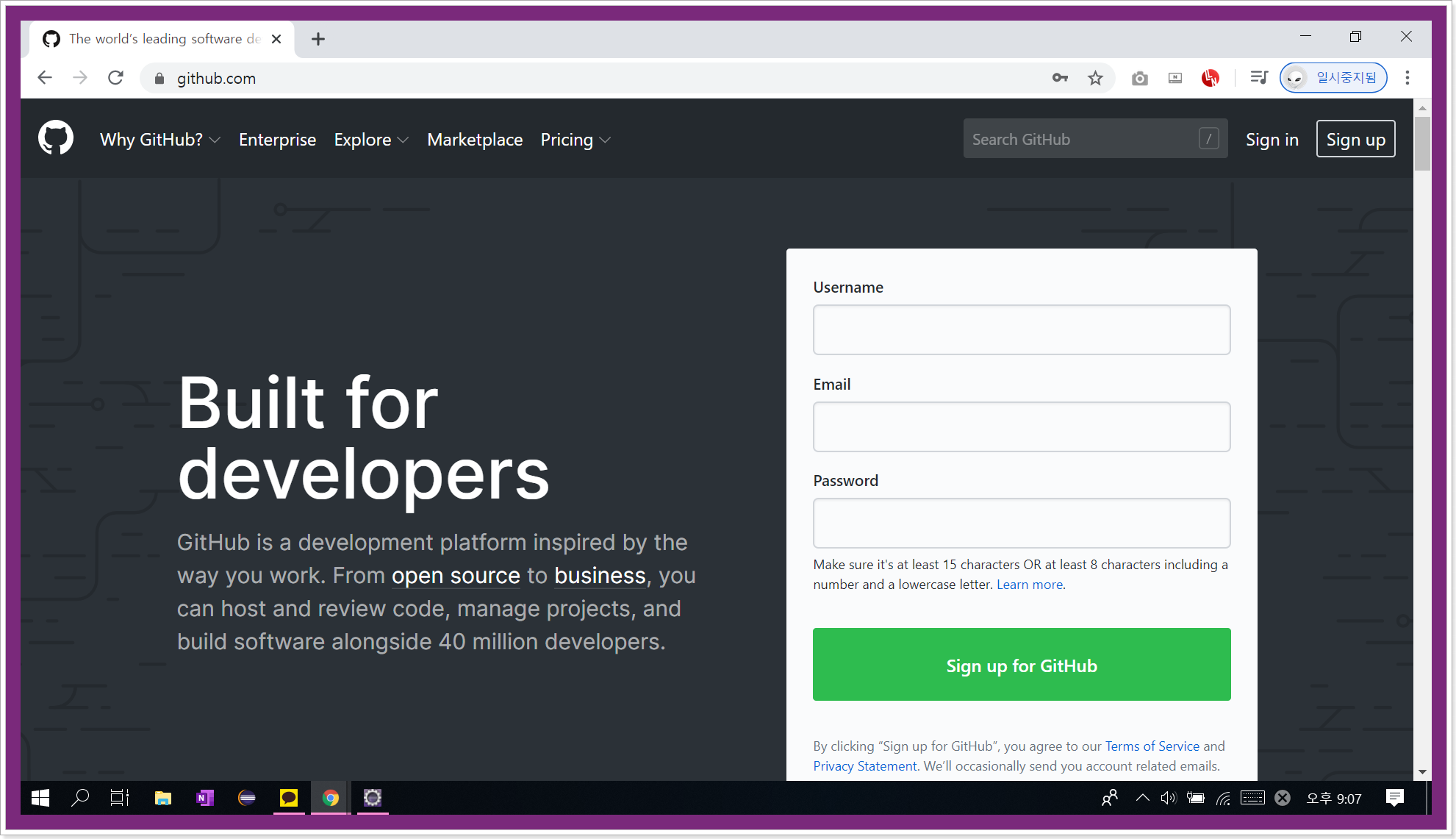
Task: Click the camera screenshot extension icon
Action: [x=1139, y=78]
